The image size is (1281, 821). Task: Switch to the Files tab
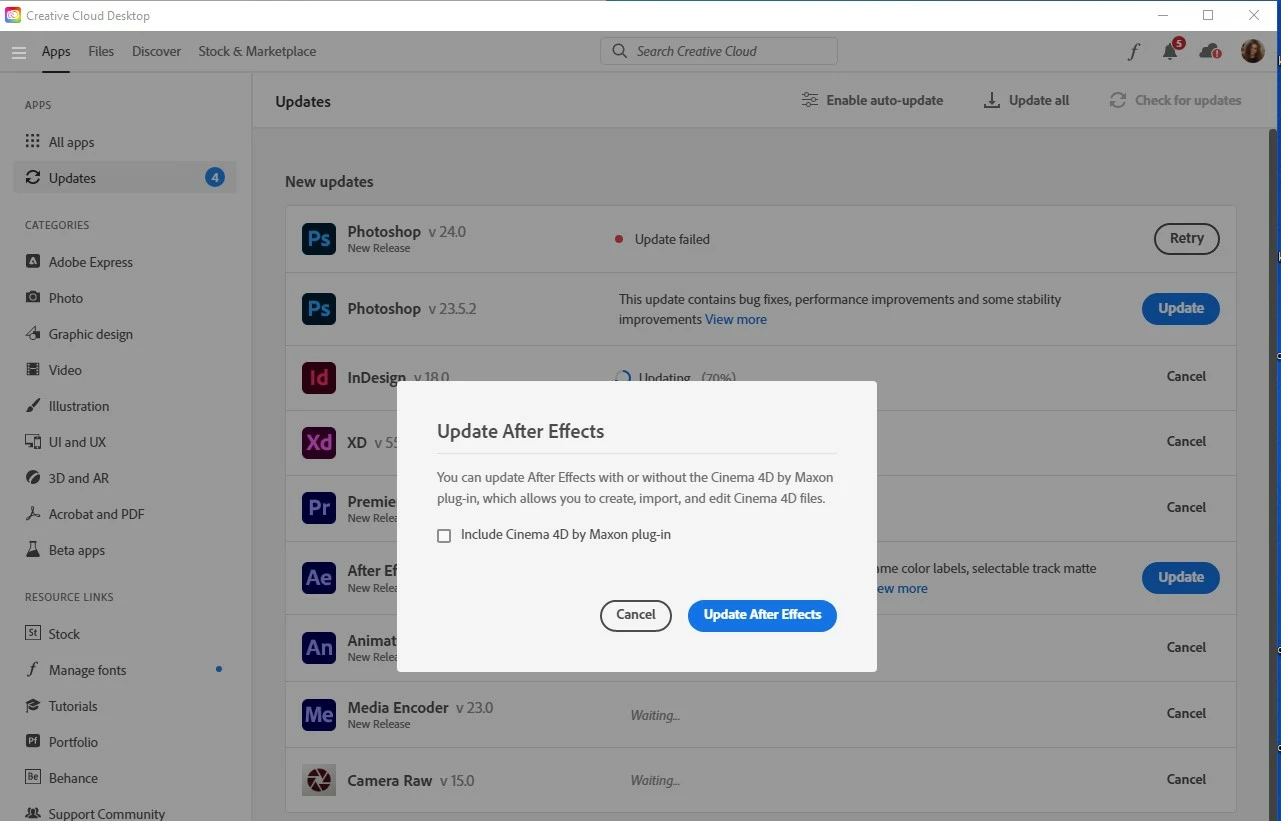(x=101, y=51)
